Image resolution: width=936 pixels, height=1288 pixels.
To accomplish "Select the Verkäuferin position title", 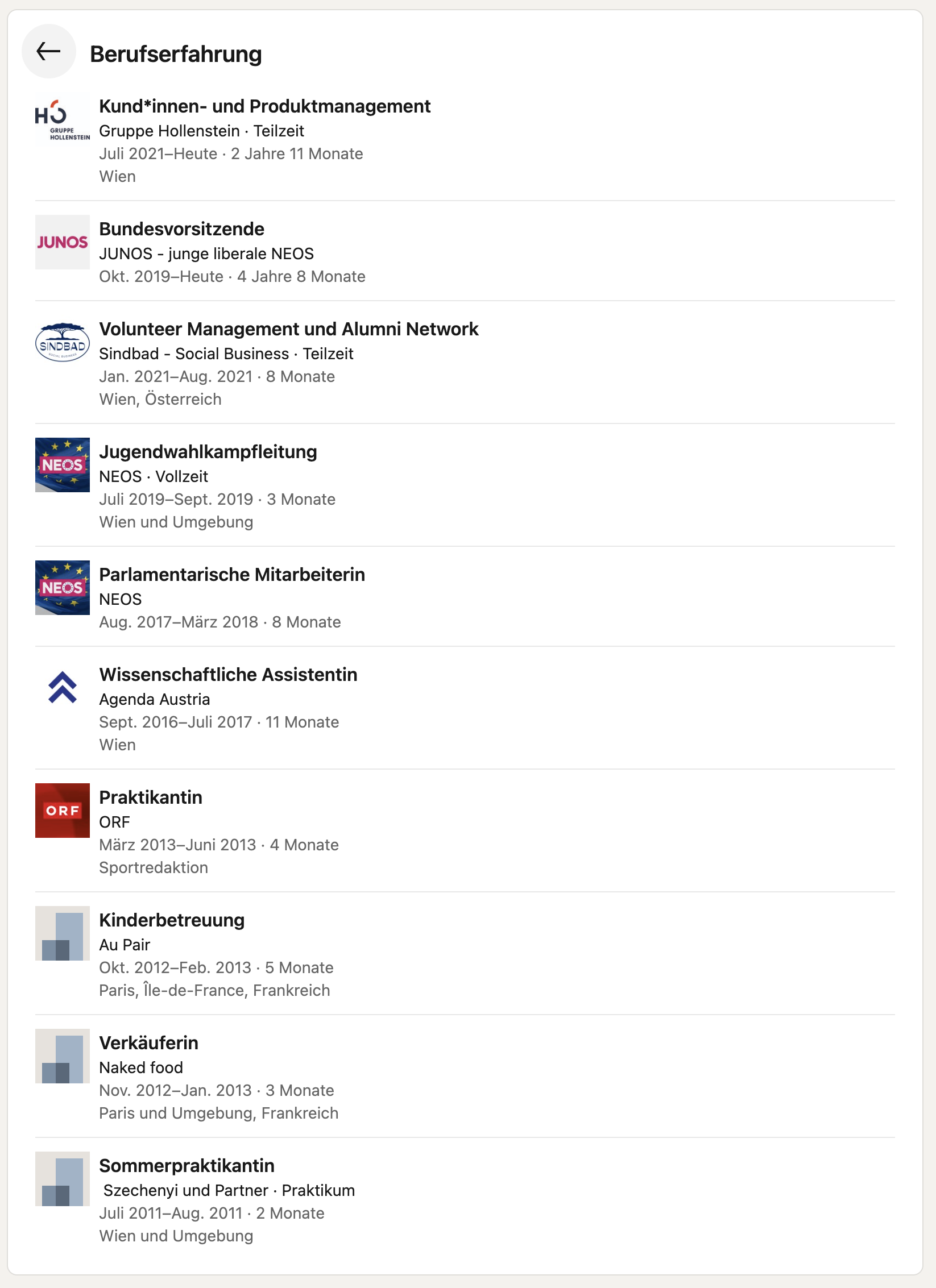I will (x=149, y=1043).
